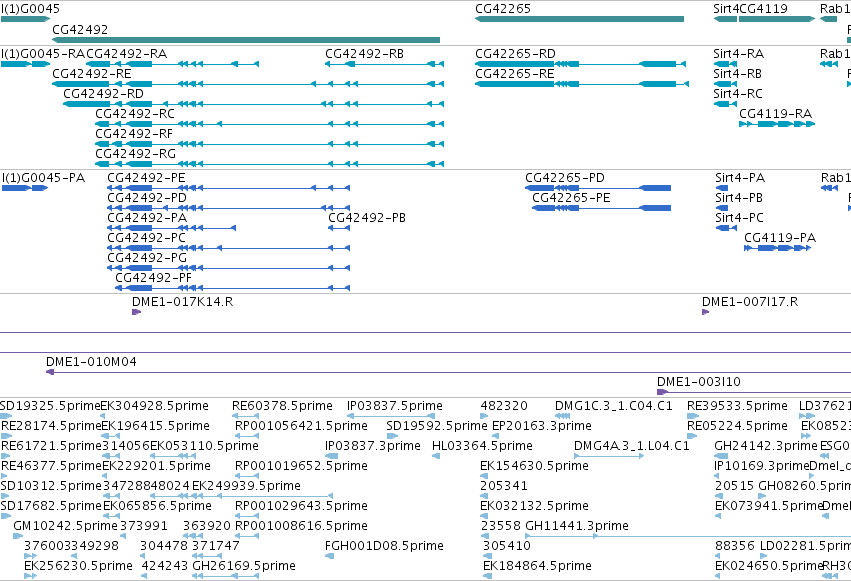Select DMG1C.3_1.C04.C1 feature
This screenshot has width=851, height=581.
coord(563,416)
